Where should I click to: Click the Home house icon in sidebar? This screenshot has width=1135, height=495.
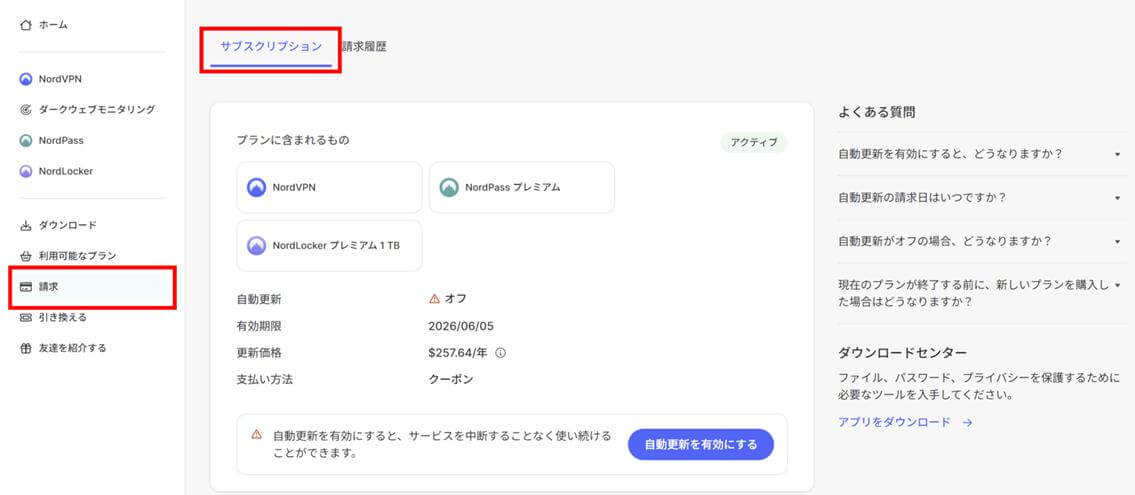26,25
